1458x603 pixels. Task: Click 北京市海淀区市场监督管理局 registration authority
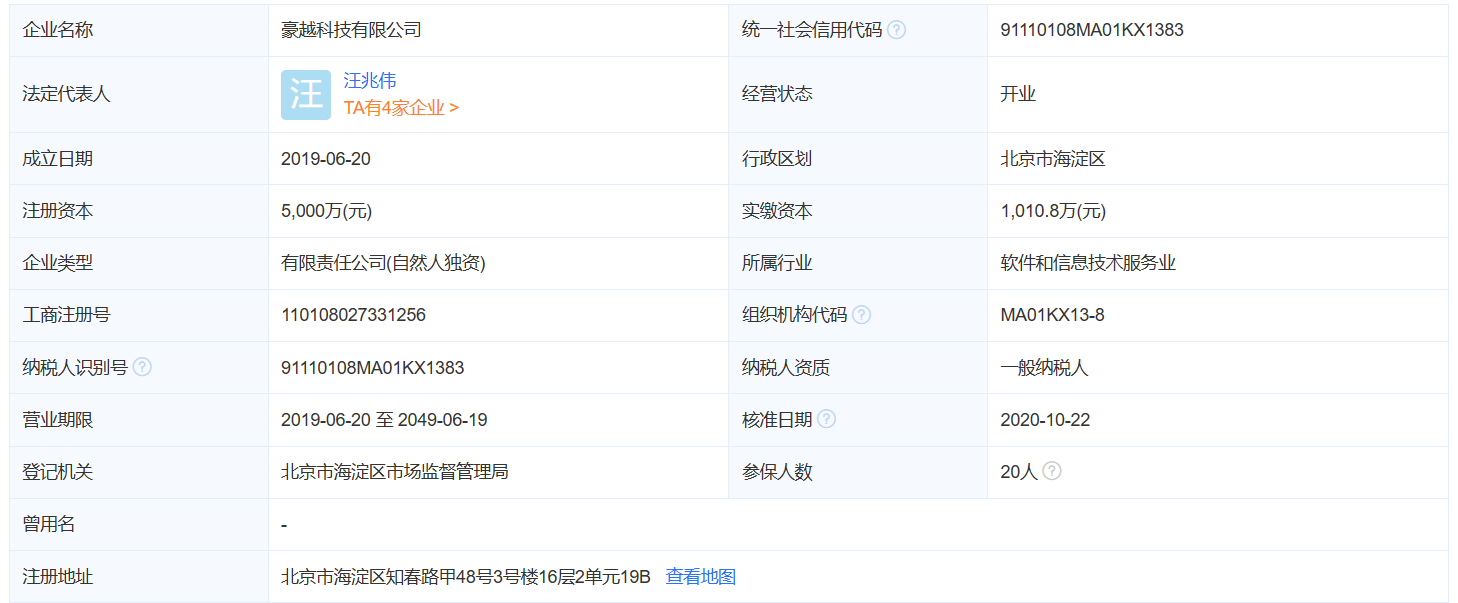[x=395, y=472]
